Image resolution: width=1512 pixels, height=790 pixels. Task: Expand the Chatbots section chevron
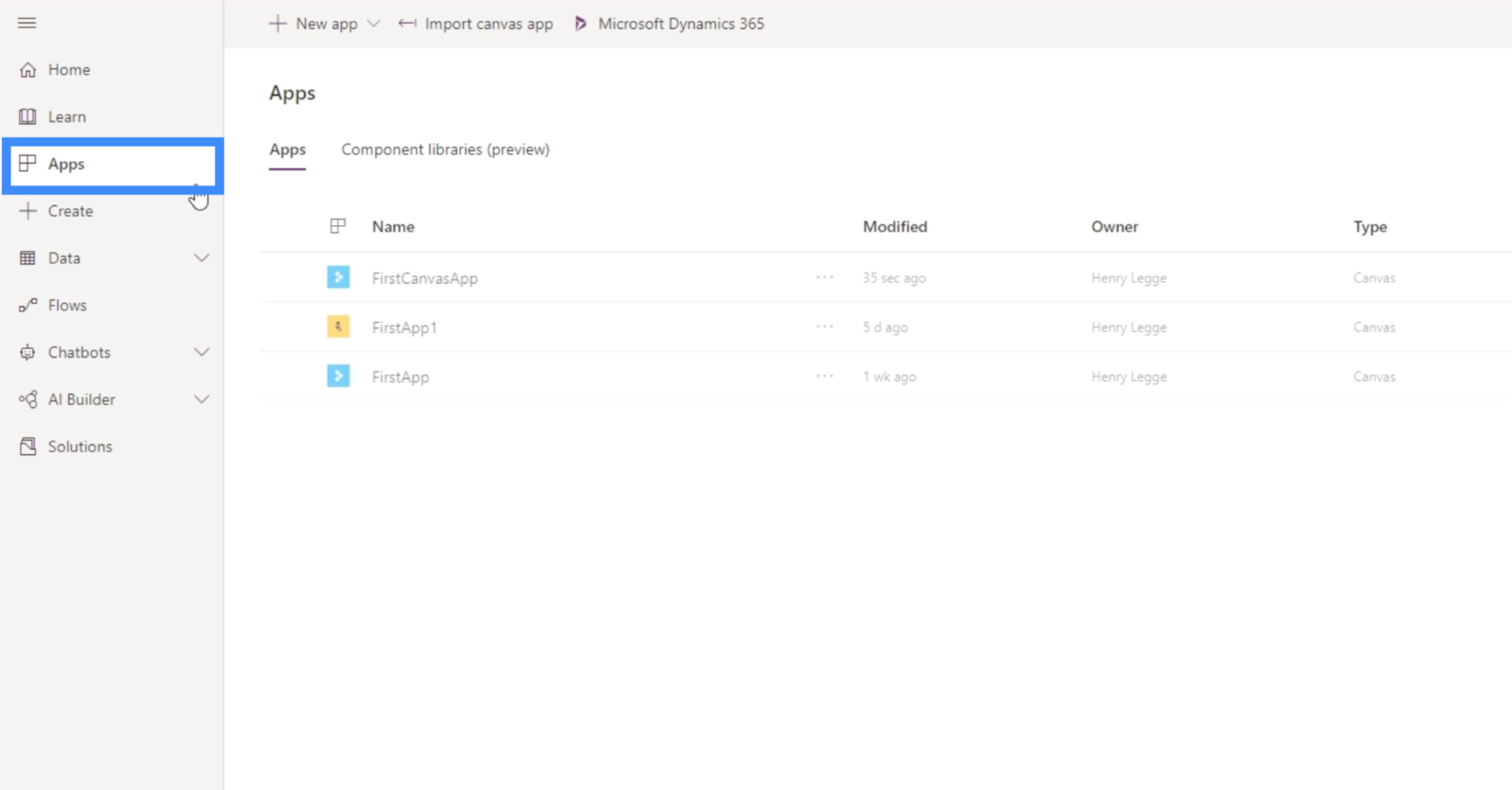pos(202,352)
